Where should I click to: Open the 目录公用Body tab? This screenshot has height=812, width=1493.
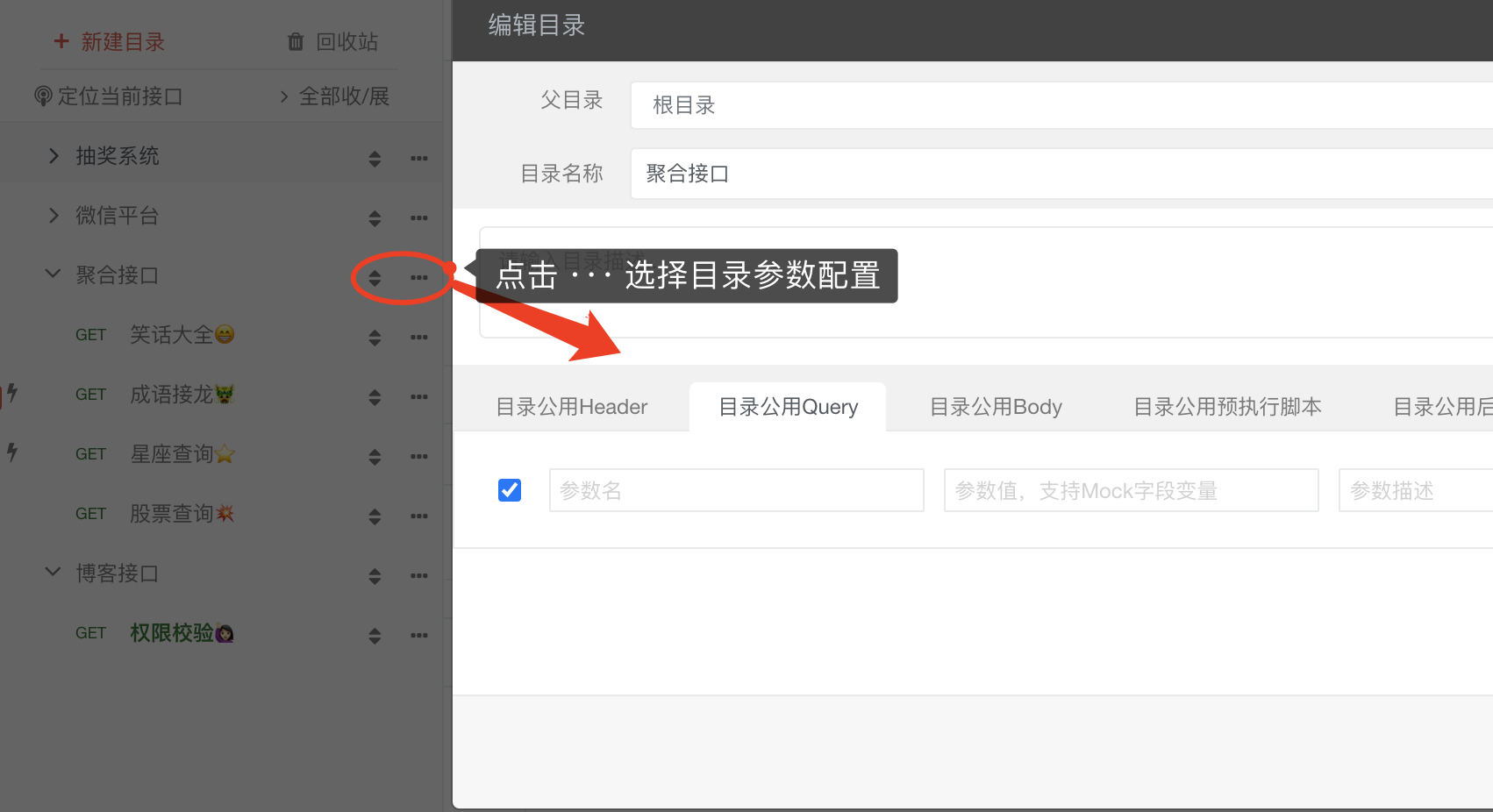coord(996,406)
